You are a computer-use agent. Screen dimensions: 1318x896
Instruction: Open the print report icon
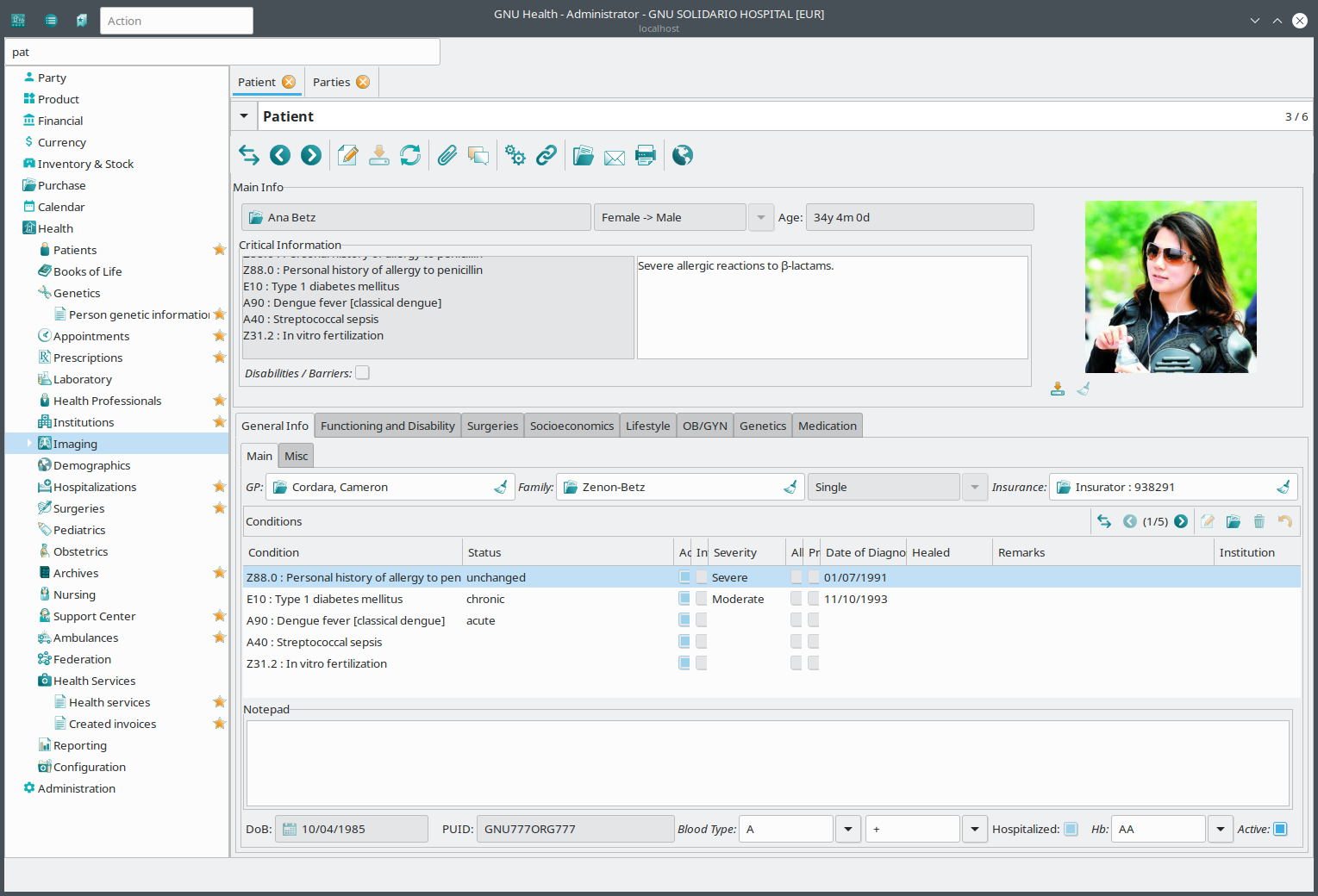(645, 155)
